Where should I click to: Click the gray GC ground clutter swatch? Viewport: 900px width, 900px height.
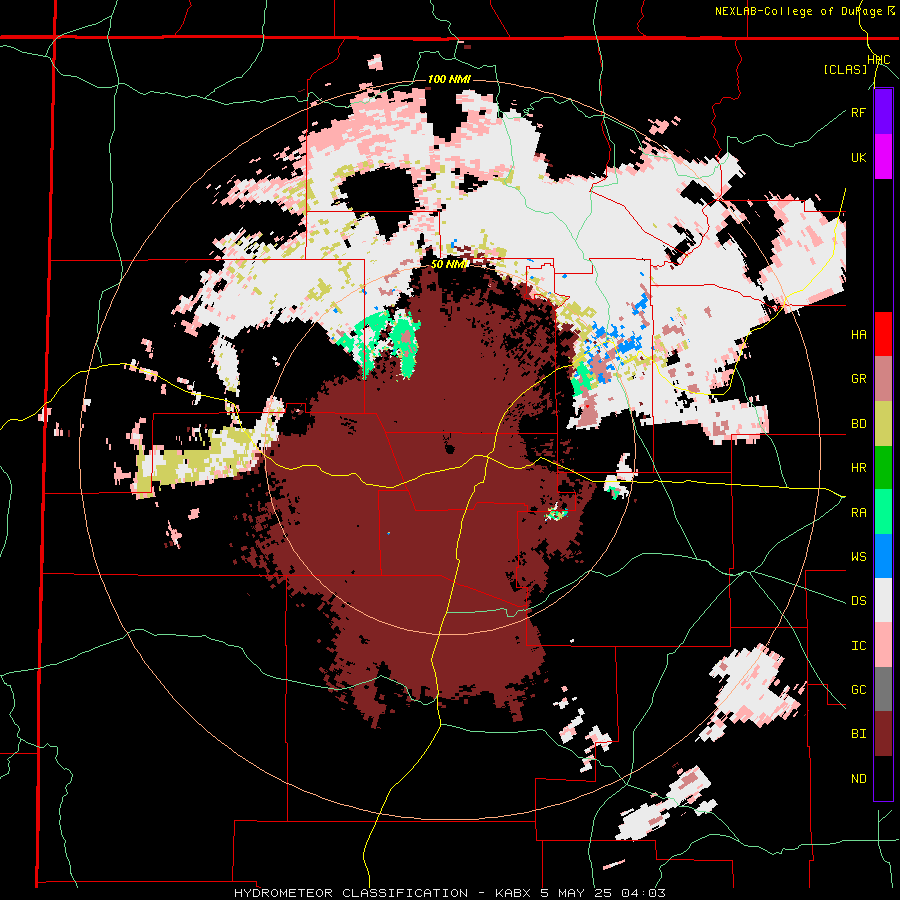click(883, 689)
